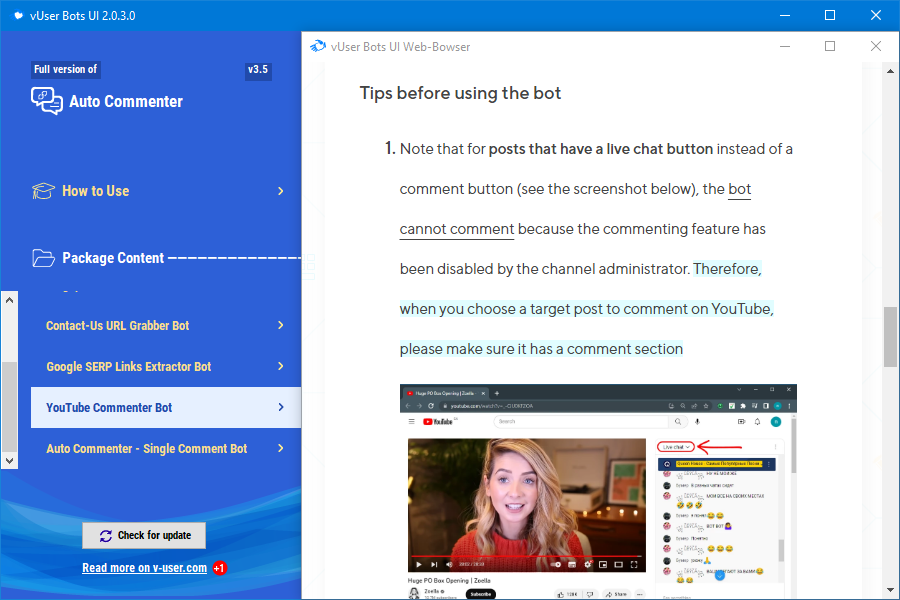Click the 'vUser Bots UI Web-Browser' title text

pos(401,47)
